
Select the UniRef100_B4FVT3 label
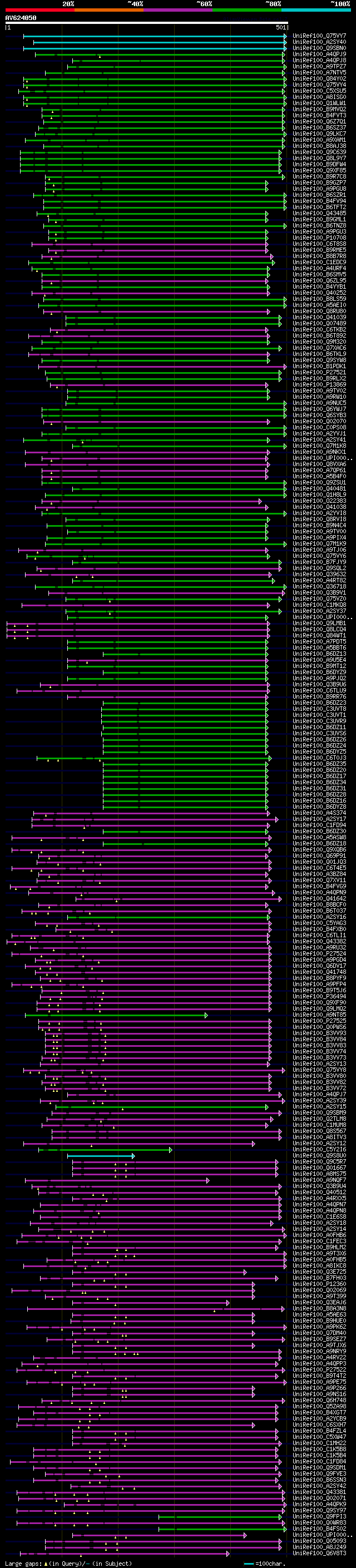319,116
